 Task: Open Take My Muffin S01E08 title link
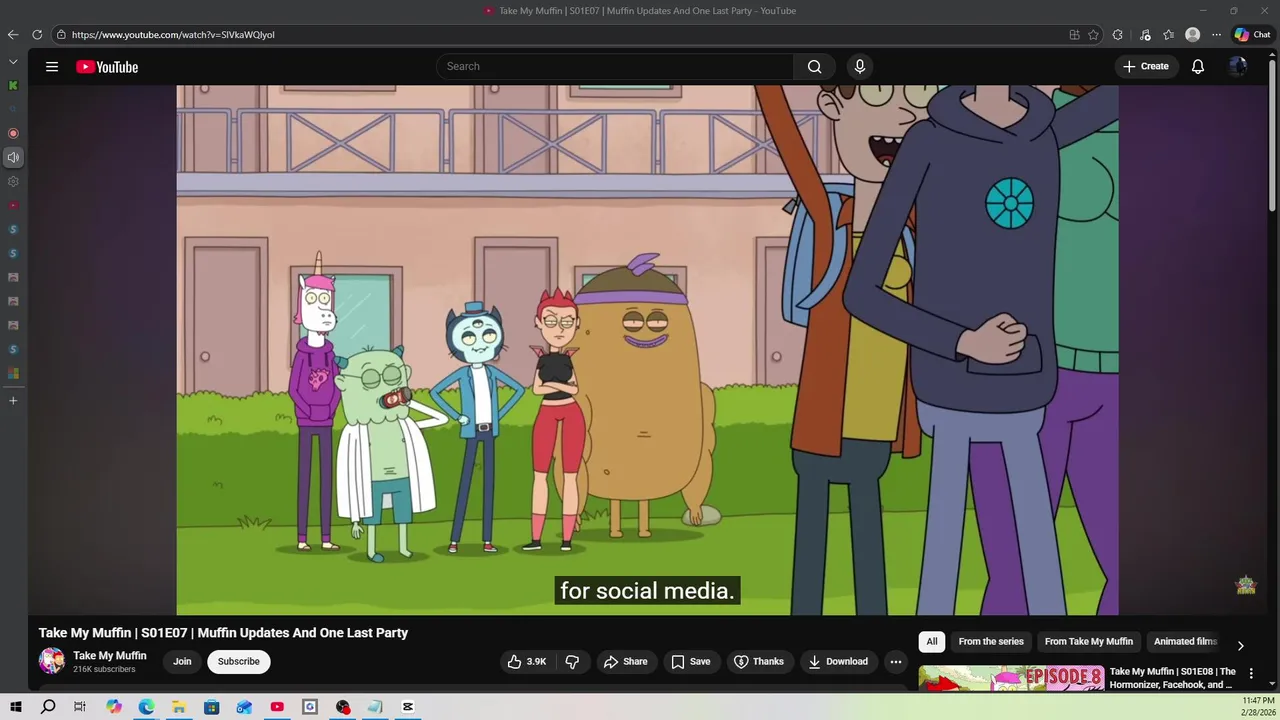tap(1173, 678)
